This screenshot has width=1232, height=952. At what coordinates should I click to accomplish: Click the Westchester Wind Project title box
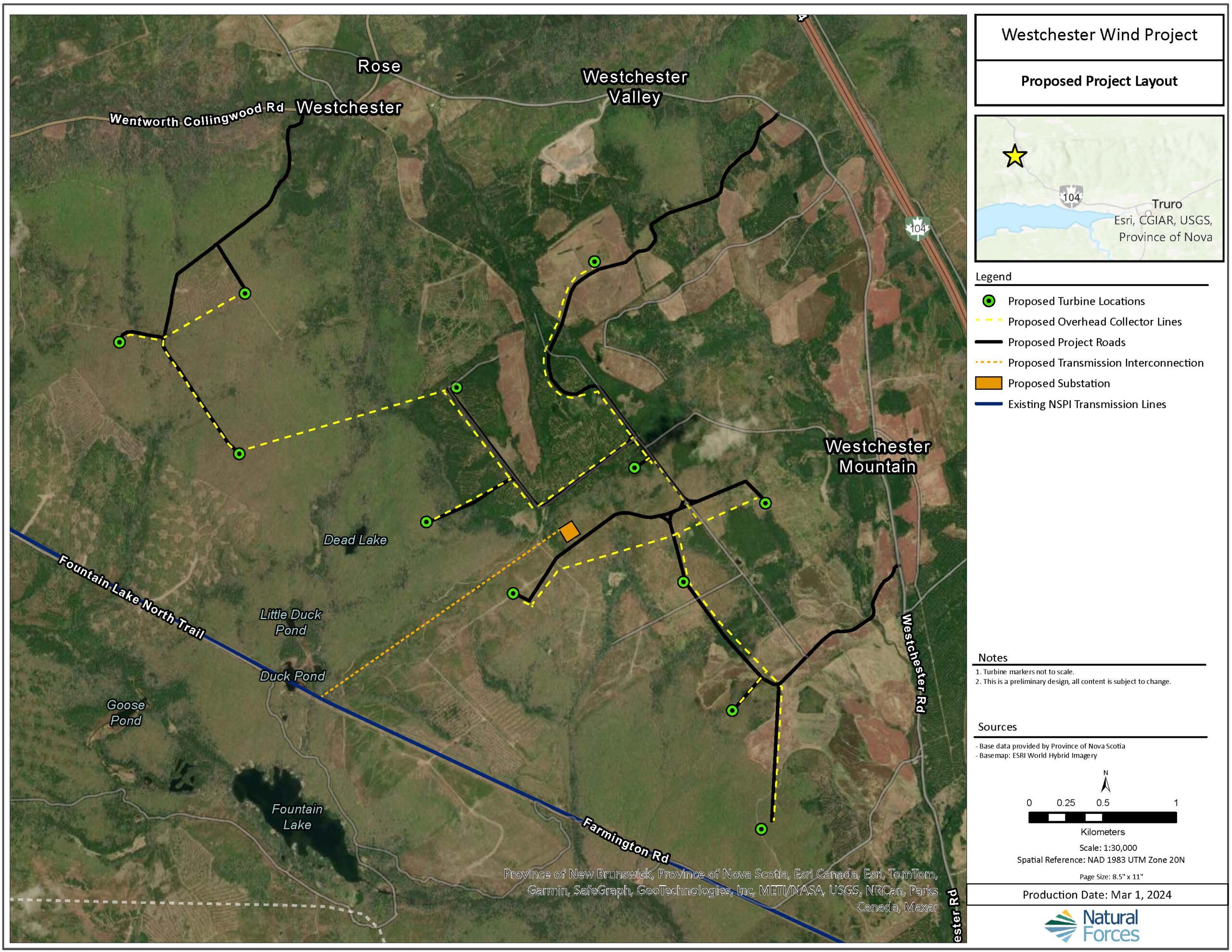(x=1099, y=35)
